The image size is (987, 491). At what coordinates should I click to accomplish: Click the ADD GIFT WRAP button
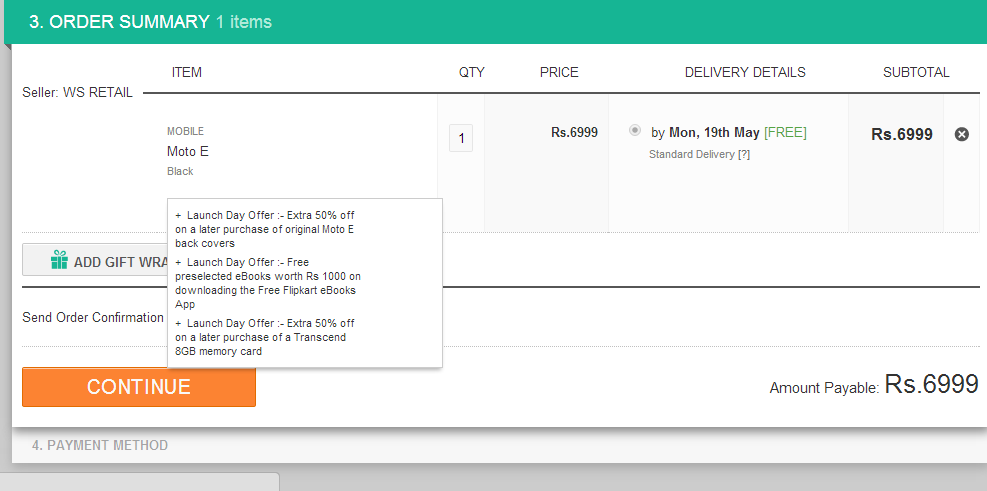click(x=95, y=259)
